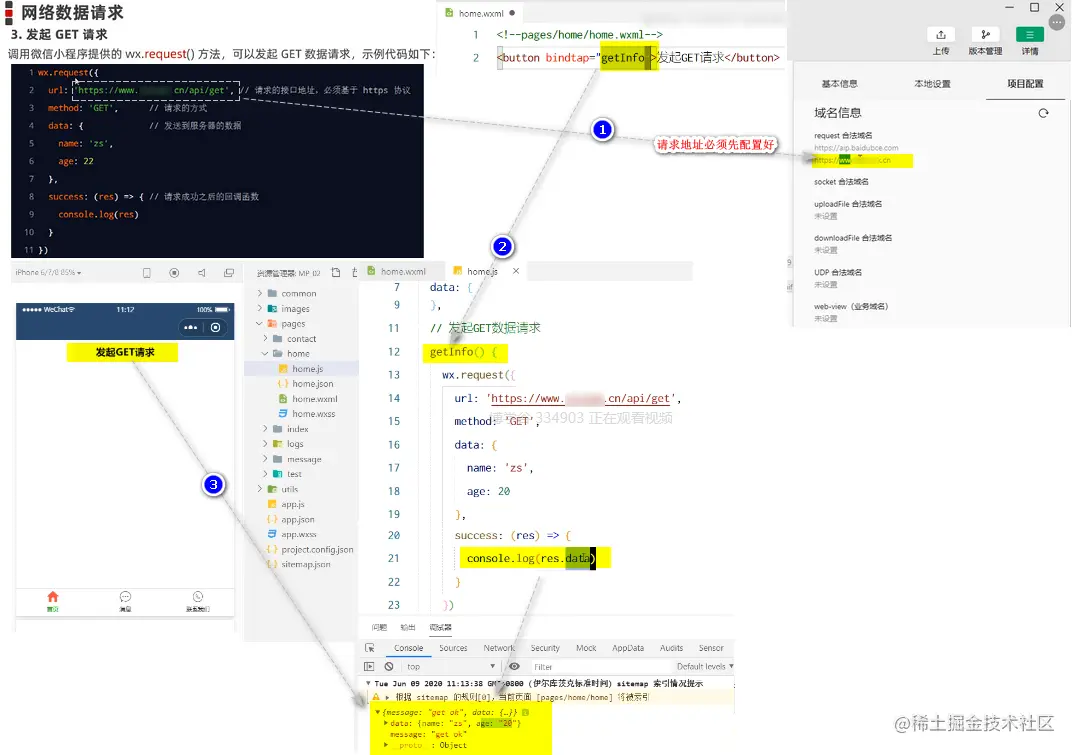The height and width of the screenshot is (755, 1076).
Task: Switch to the Network tab
Action: pyautogui.click(x=499, y=648)
